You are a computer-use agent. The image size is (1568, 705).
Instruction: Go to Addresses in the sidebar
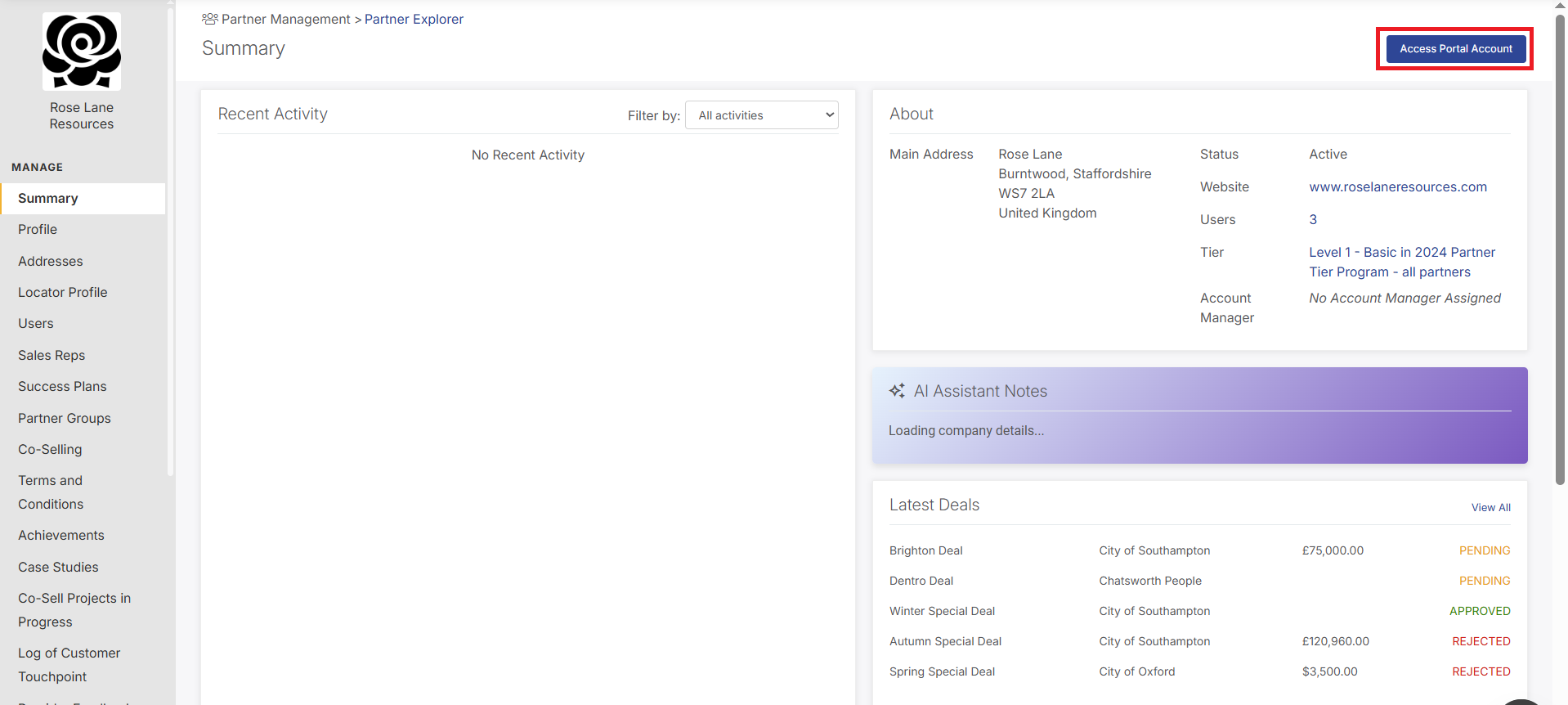pyautogui.click(x=51, y=261)
